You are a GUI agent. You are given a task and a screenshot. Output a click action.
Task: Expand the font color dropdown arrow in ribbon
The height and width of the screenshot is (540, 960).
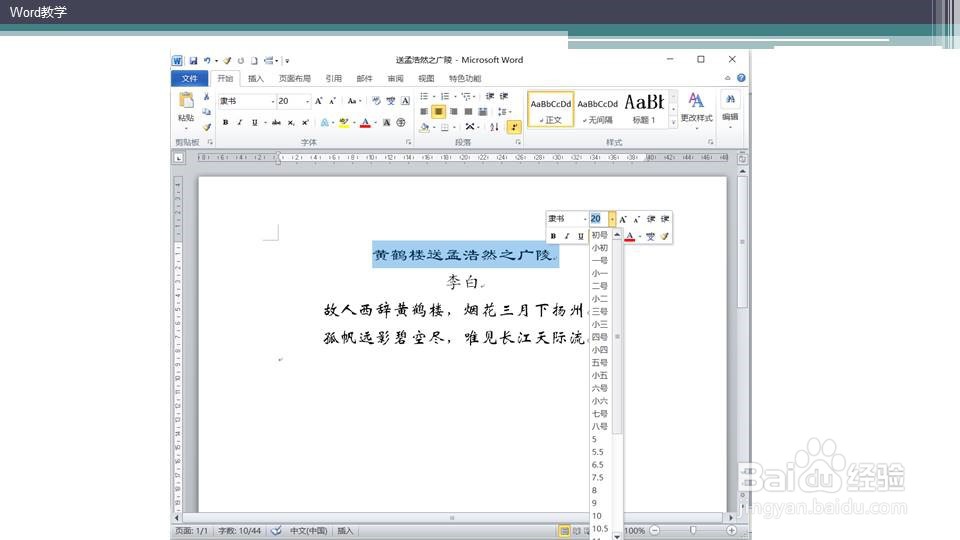(x=375, y=122)
